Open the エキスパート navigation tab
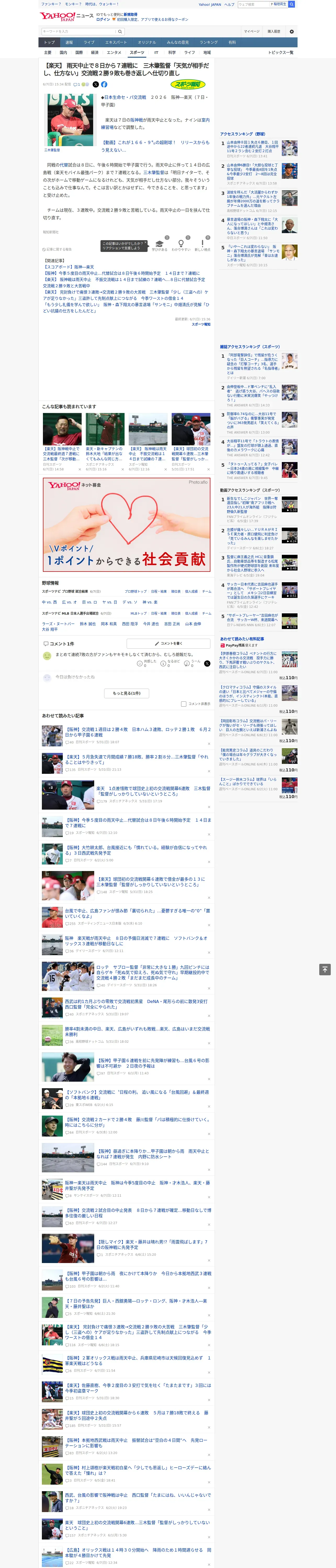336x1568 pixels. [116, 43]
